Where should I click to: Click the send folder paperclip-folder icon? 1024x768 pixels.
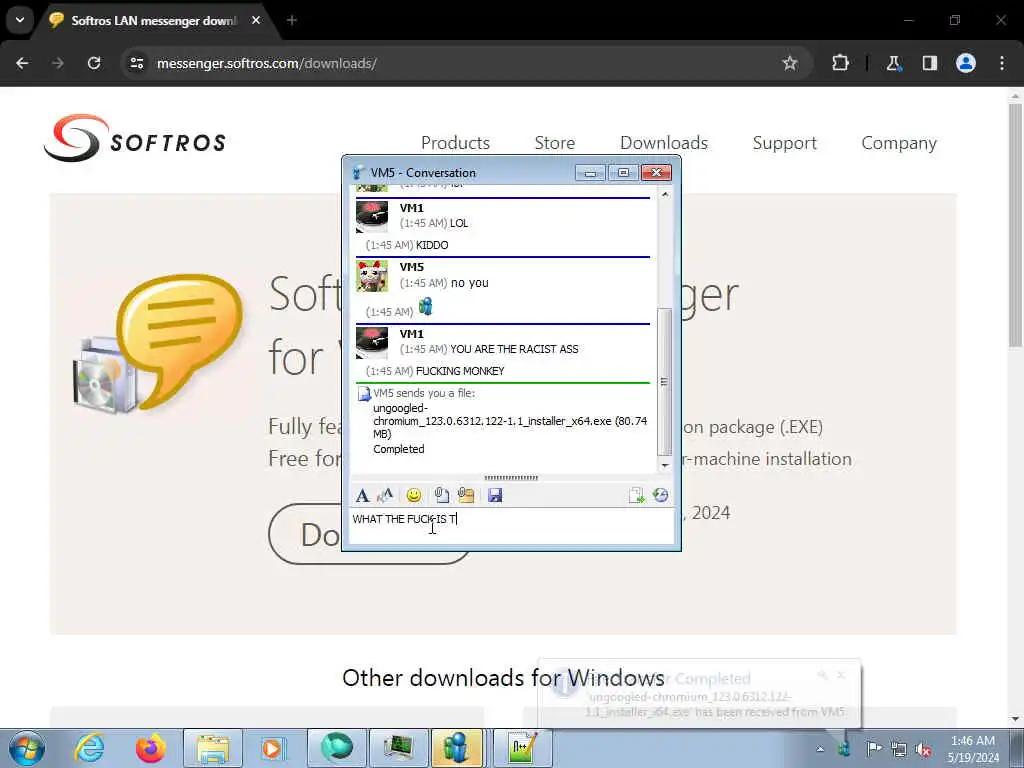(x=466, y=496)
